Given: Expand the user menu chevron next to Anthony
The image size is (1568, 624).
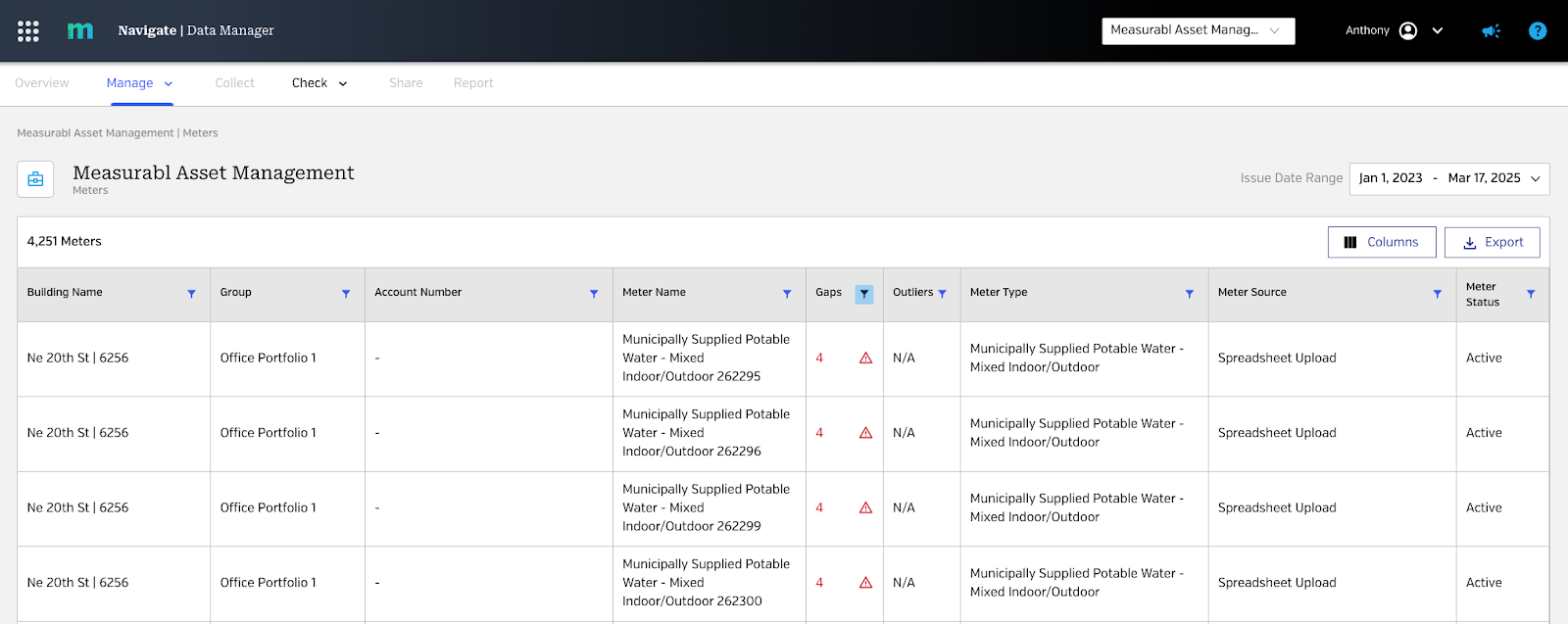Looking at the screenshot, I should coord(1438,30).
